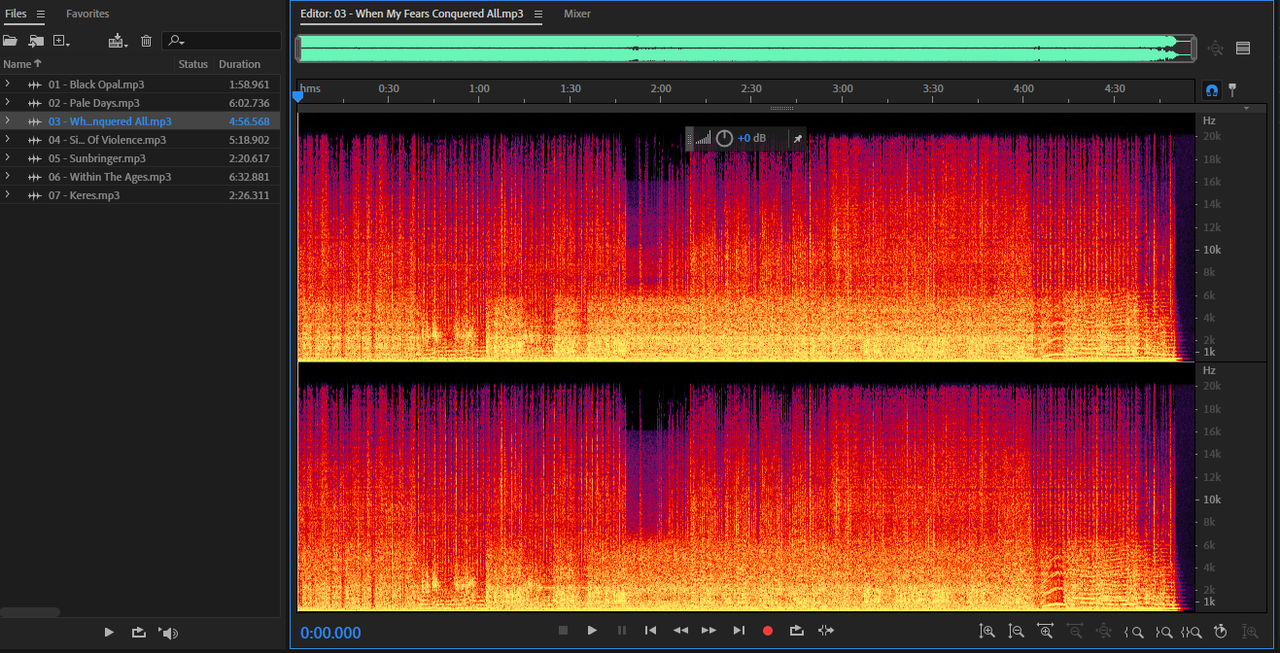
Task: Click the Import File icon
Action: pos(36,41)
